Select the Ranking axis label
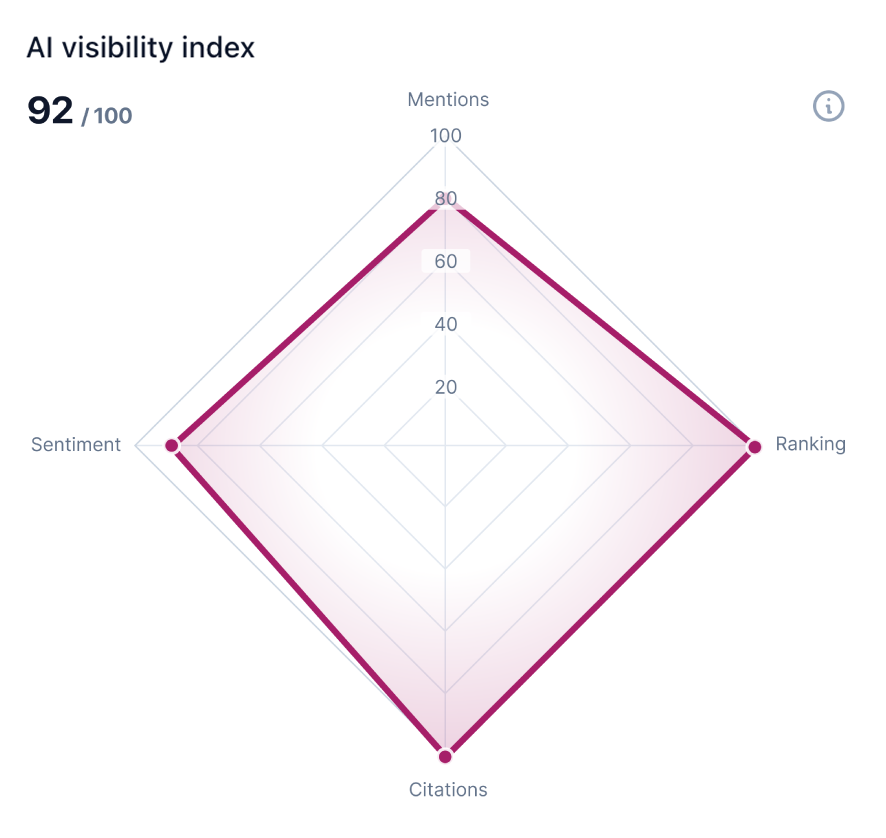Viewport: 886px width, 838px height. point(810,444)
